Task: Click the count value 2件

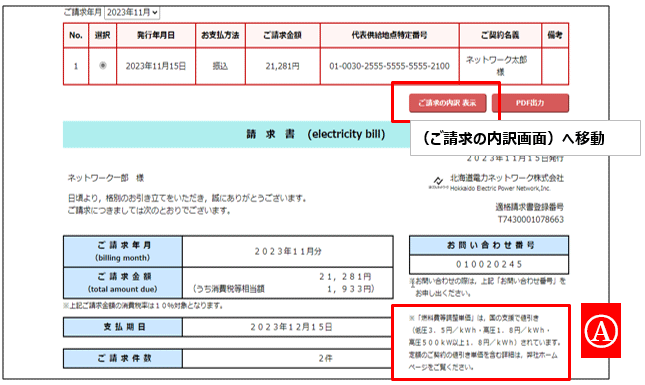Action: pos(325,358)
